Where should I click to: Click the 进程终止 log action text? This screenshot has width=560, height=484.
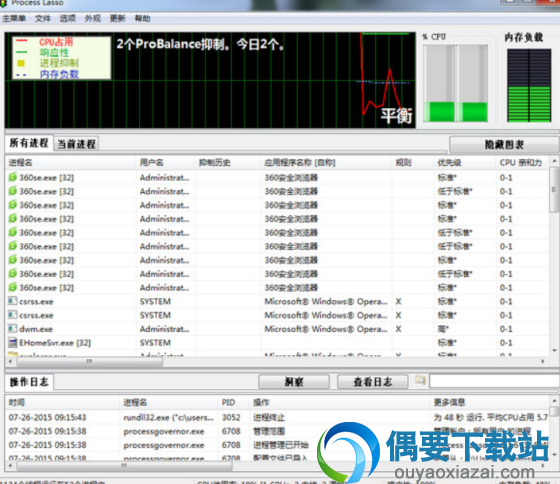tap(269, 417)
